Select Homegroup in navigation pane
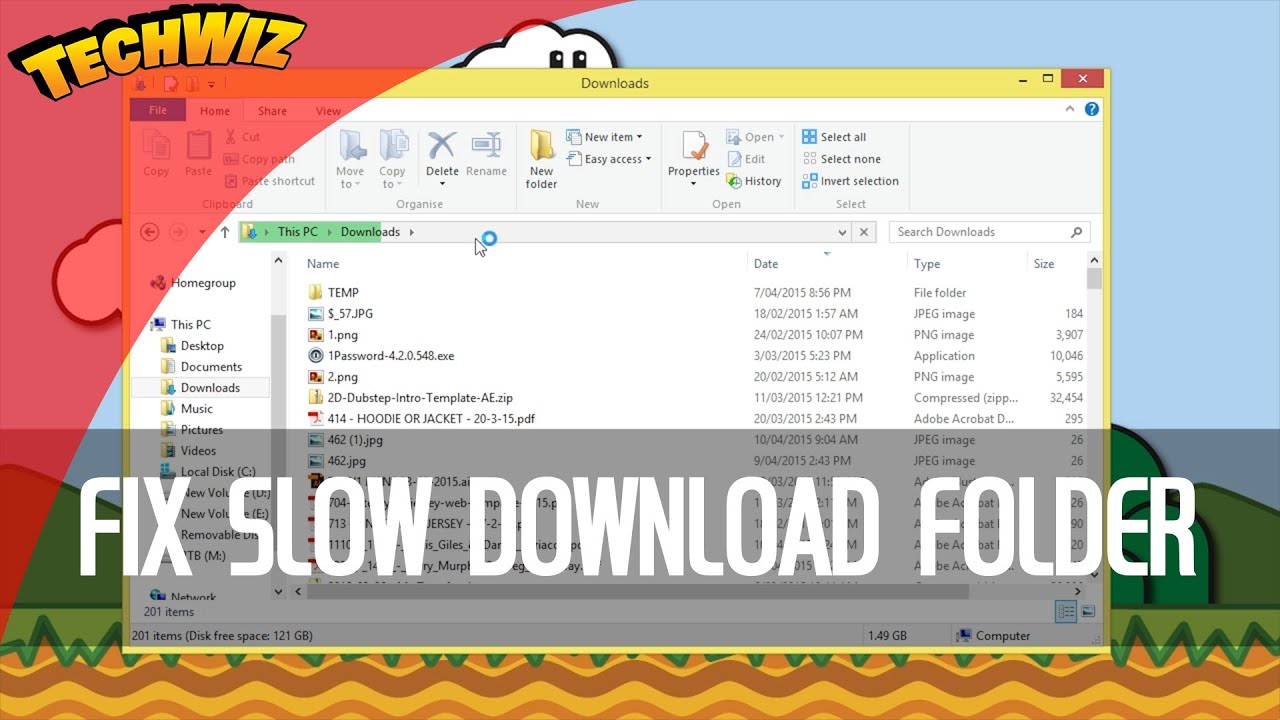Screen dimensions: 1280x720 coord(193,283)
